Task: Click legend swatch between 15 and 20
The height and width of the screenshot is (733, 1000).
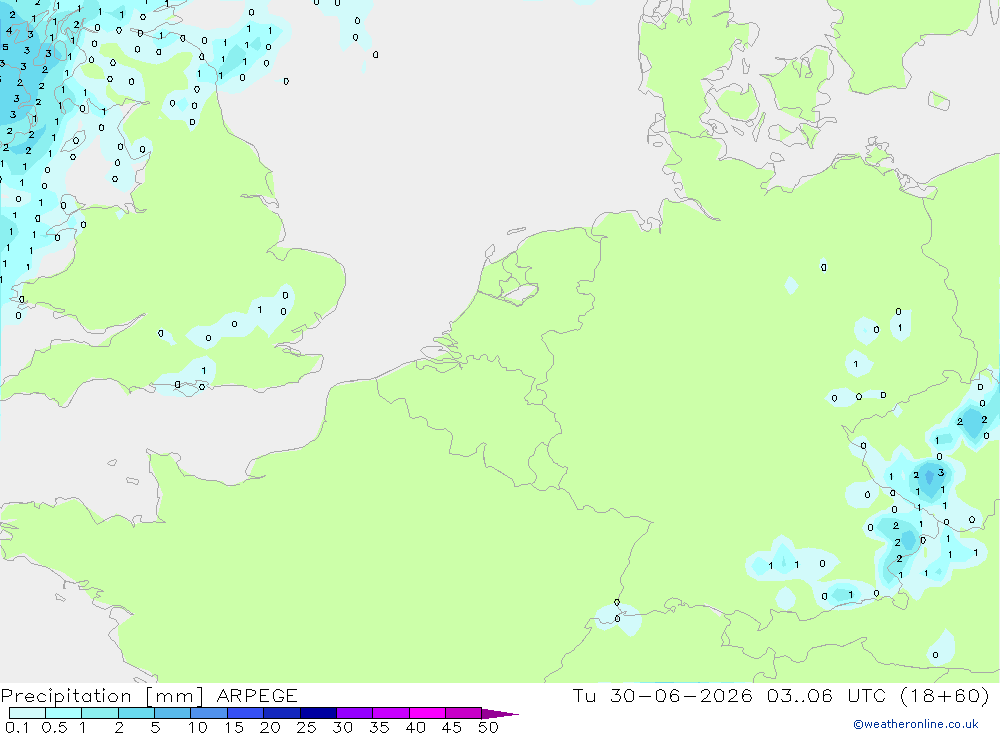Action: tap(246, 713)
